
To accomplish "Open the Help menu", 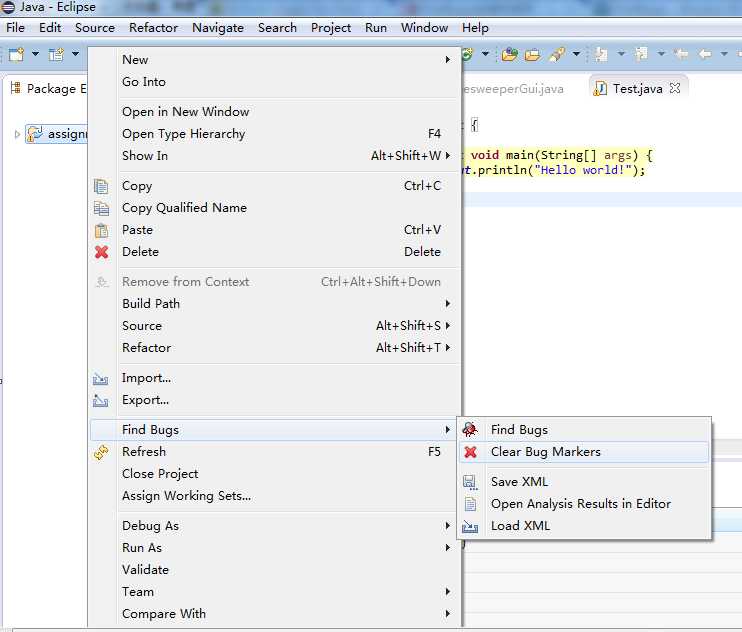I will coord(475,28).
